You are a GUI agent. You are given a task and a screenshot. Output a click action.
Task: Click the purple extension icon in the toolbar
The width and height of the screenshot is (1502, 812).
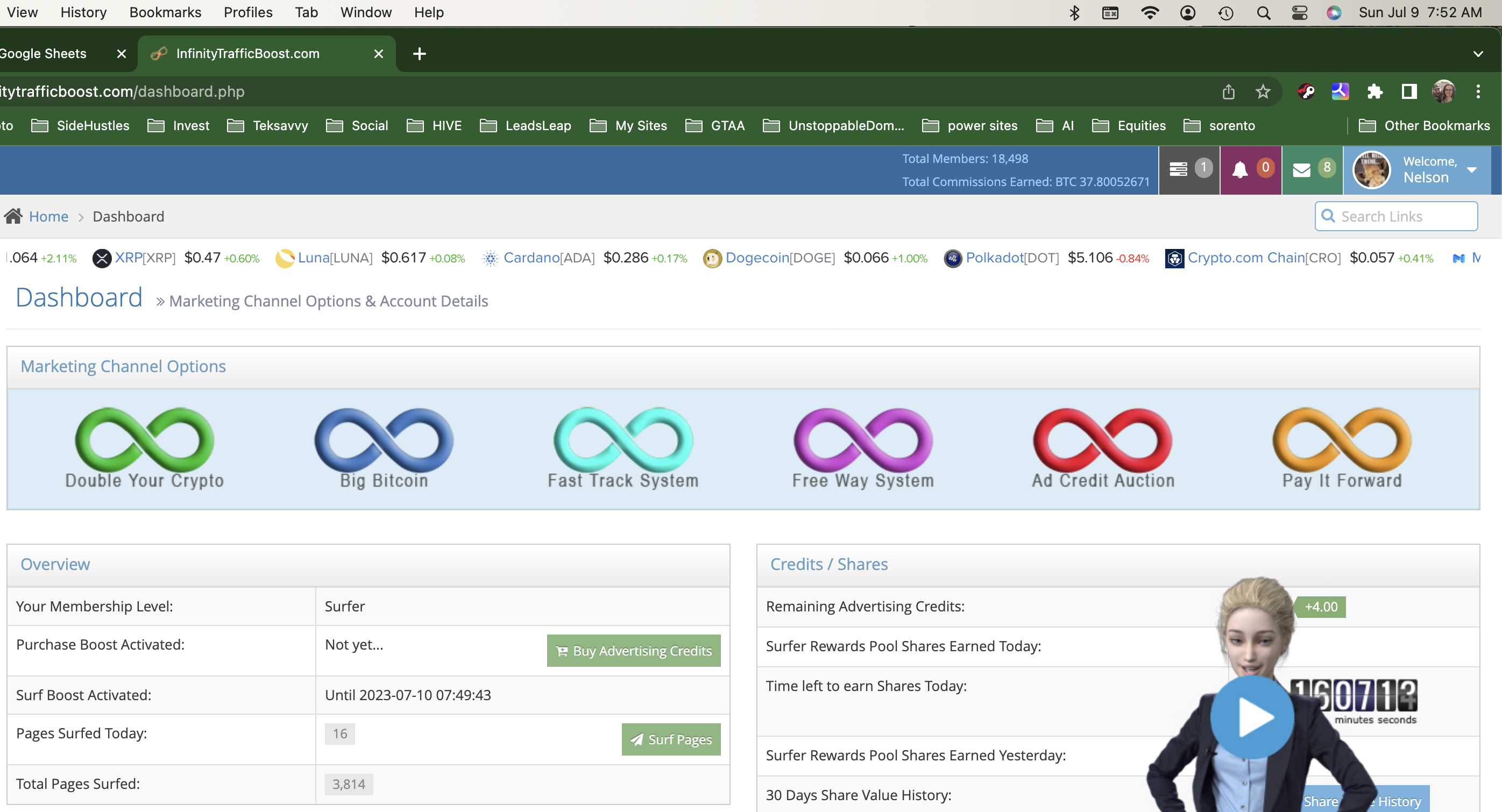1340,91
